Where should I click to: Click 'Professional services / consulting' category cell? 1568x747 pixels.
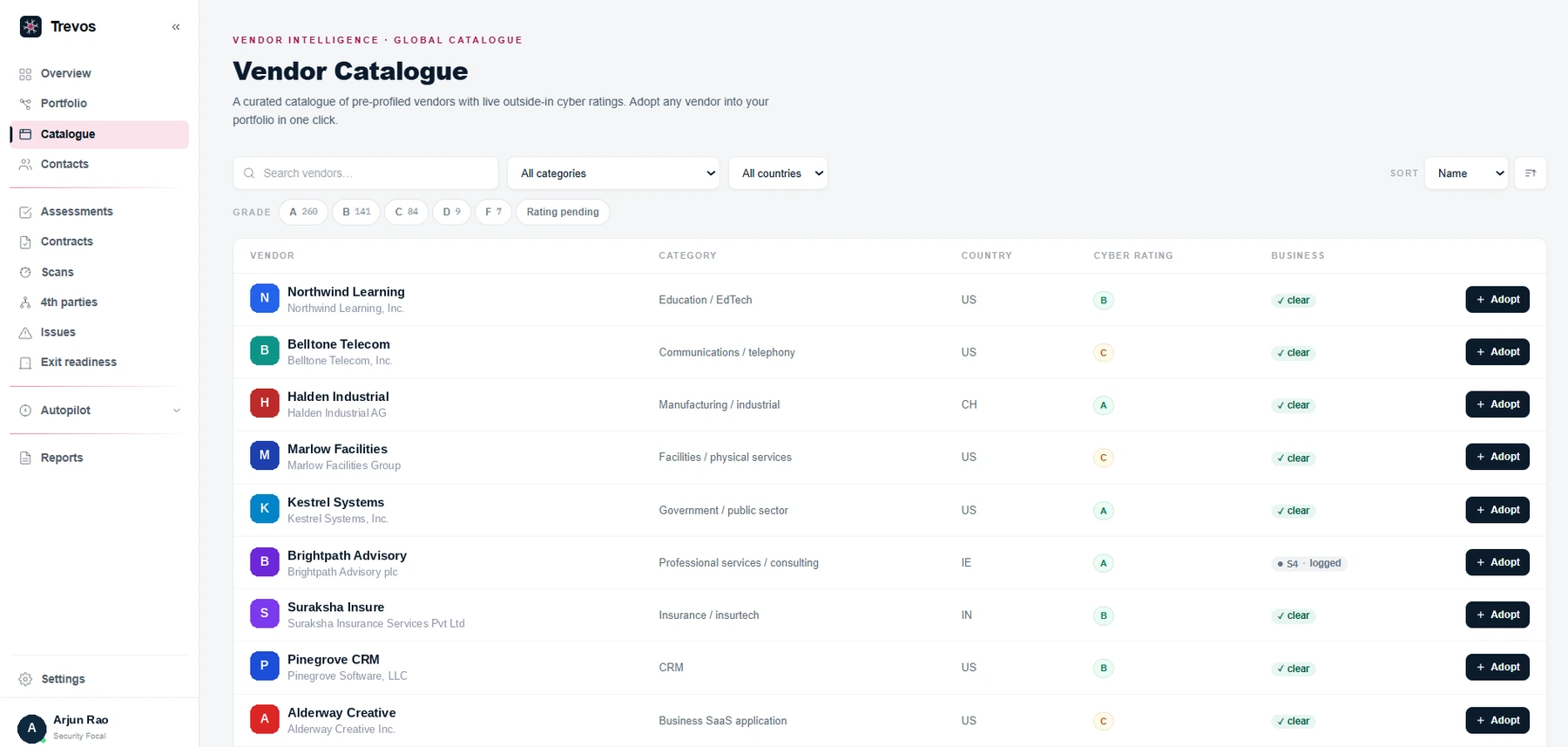739,563
